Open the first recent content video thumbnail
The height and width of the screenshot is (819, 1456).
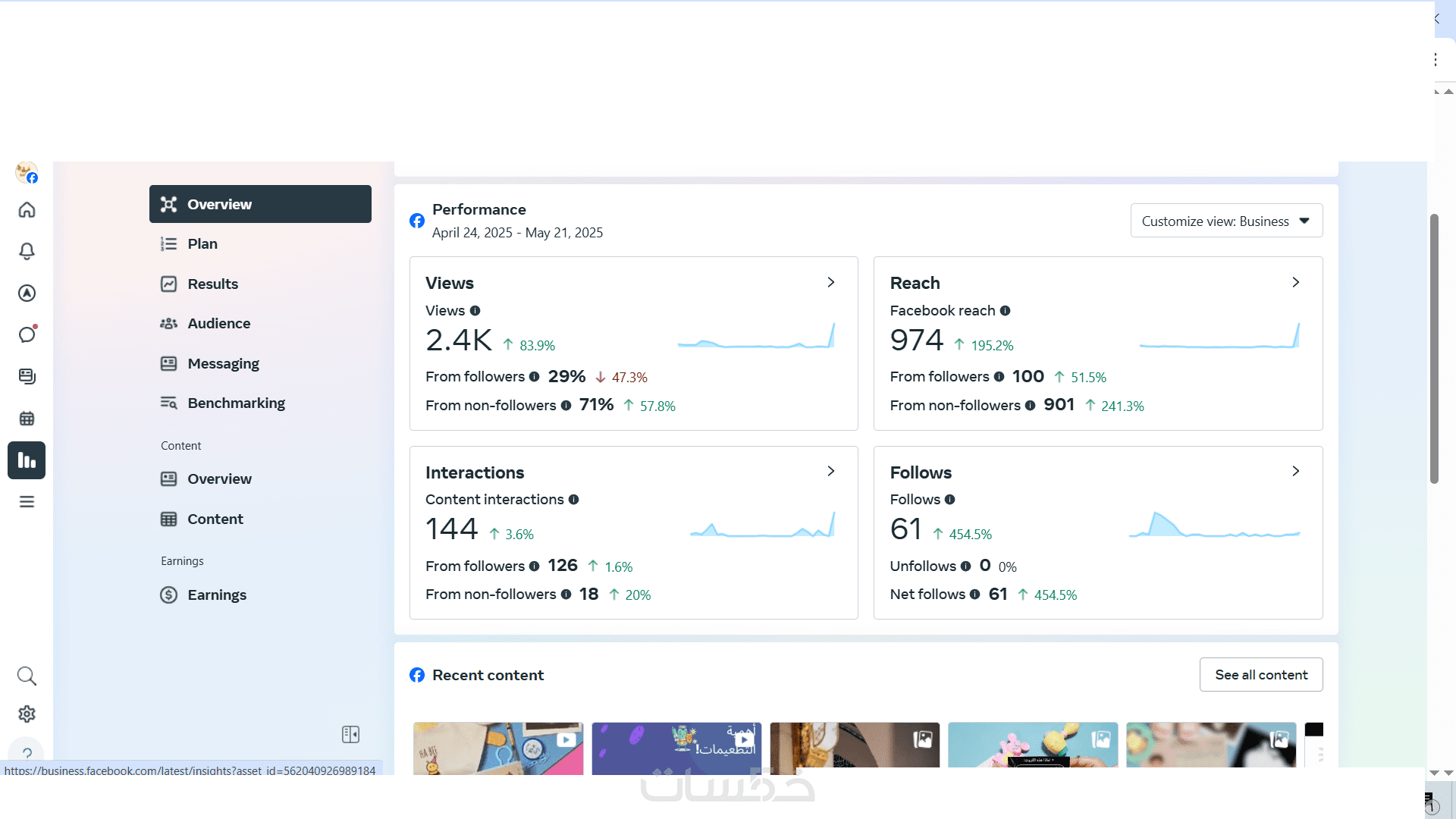click(498, 748)
